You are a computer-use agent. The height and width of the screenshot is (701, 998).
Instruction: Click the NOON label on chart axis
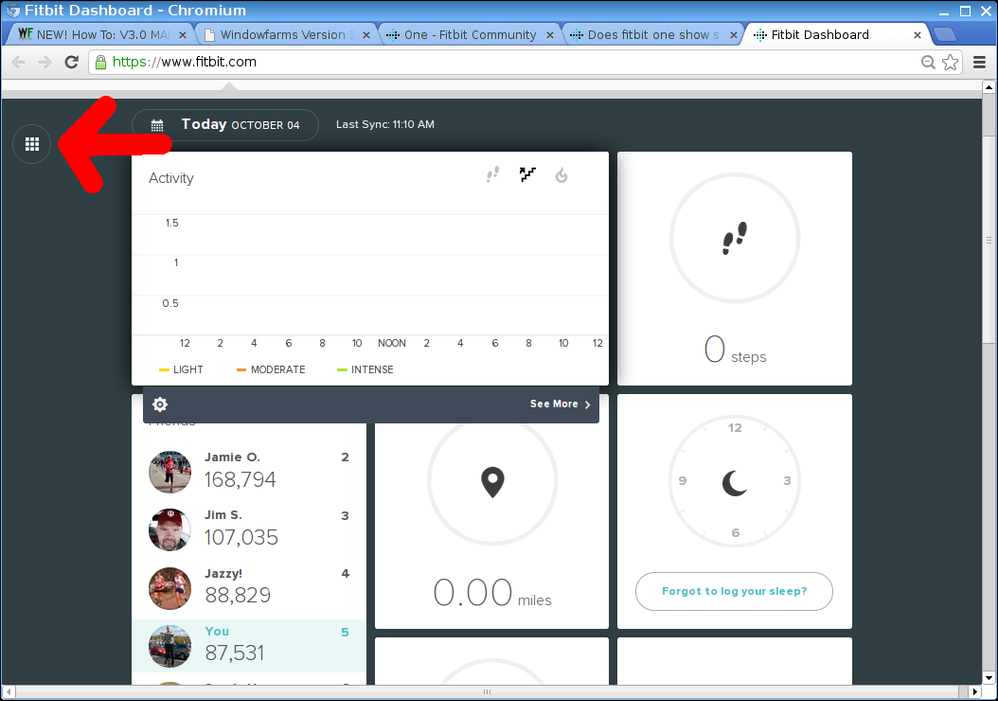[x=391, y=344]
